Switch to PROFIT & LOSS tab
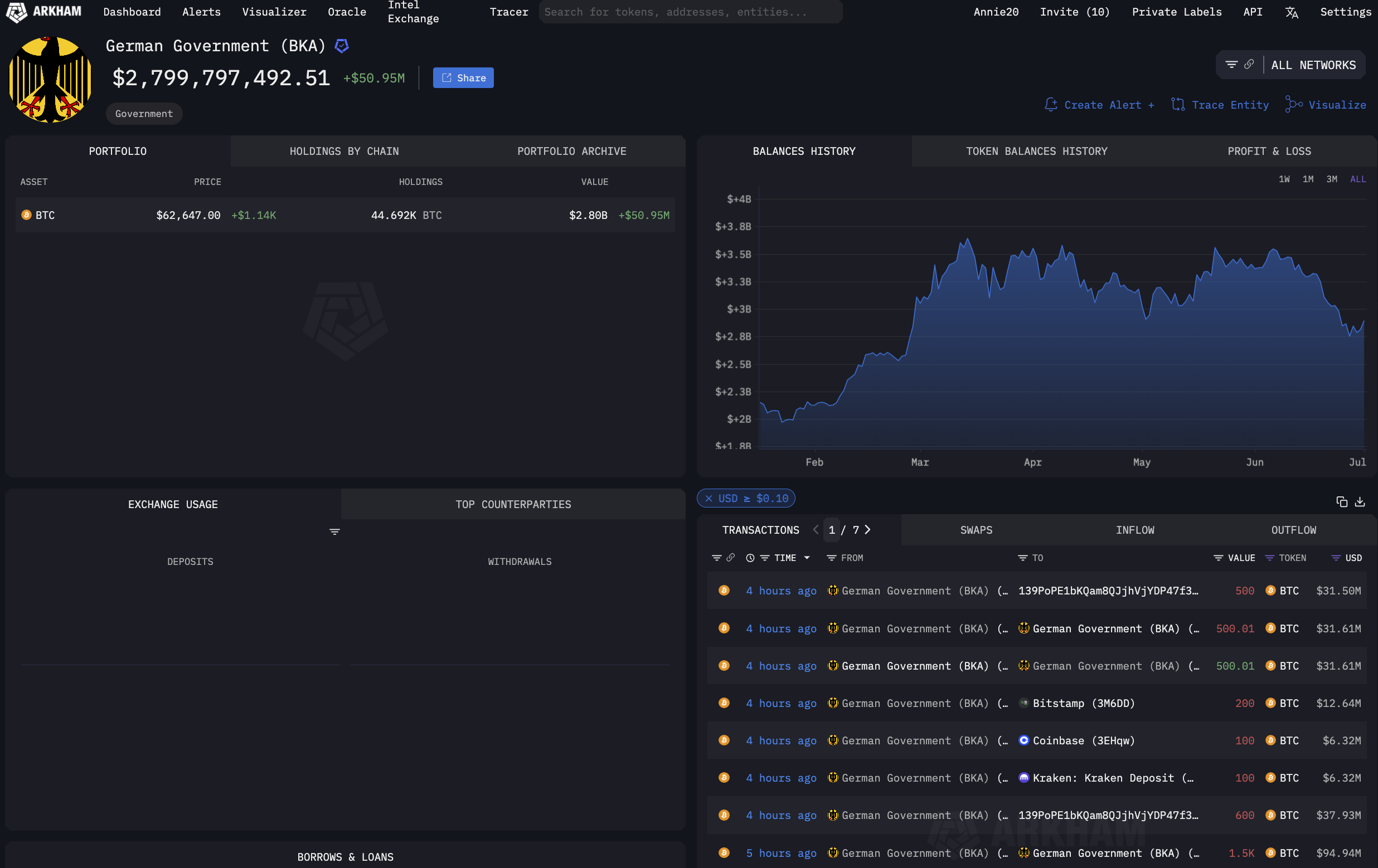Screen dimensions: 1378x868 click(1269, 151)
